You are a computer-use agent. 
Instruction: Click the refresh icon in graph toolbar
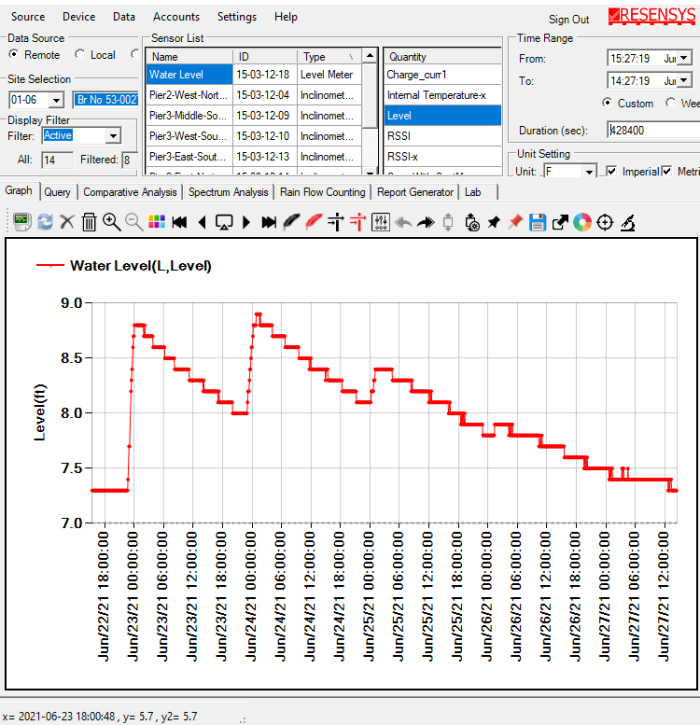click(45, 222)
